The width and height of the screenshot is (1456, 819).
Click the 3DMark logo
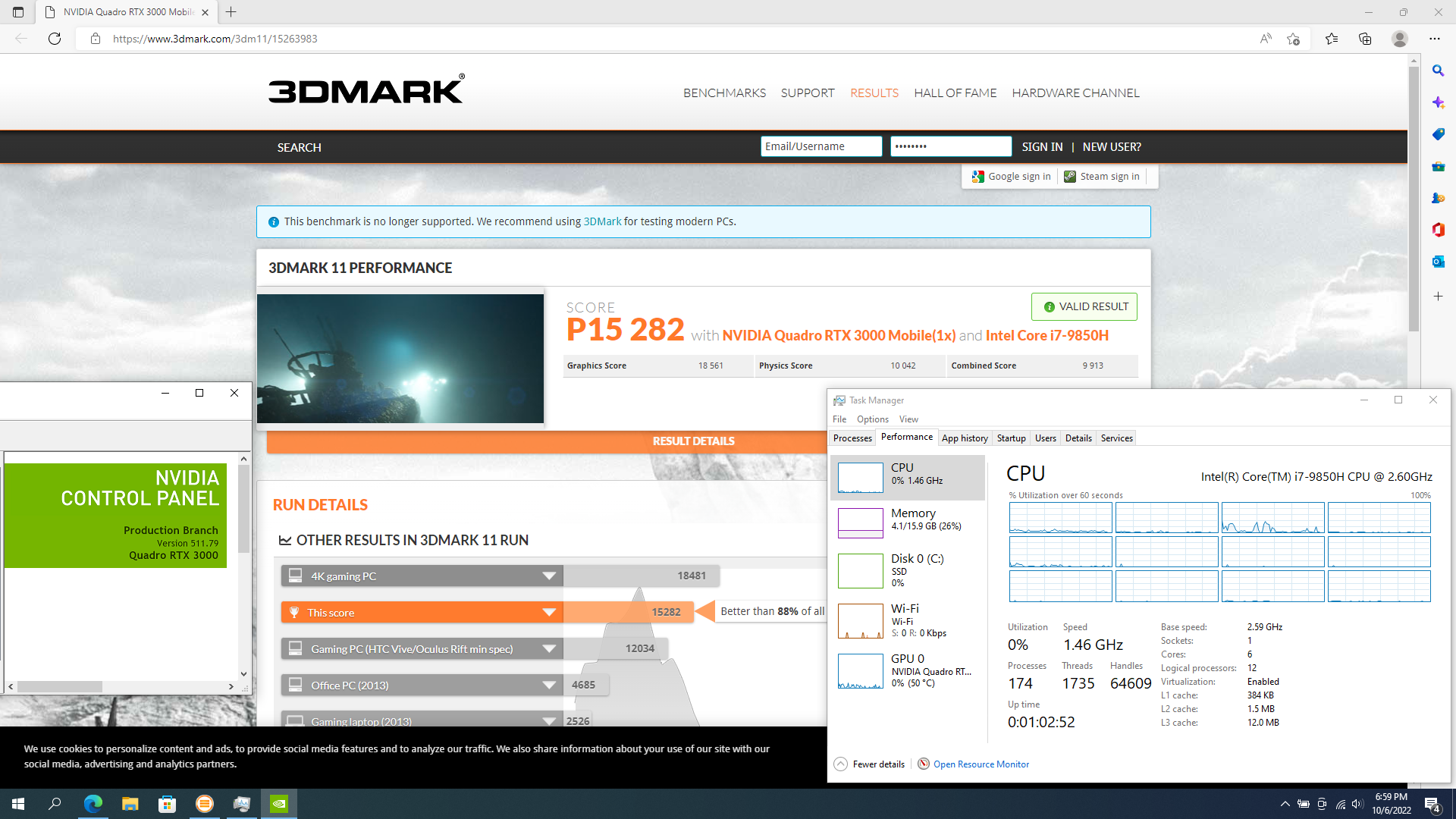[x=366, y=89]
